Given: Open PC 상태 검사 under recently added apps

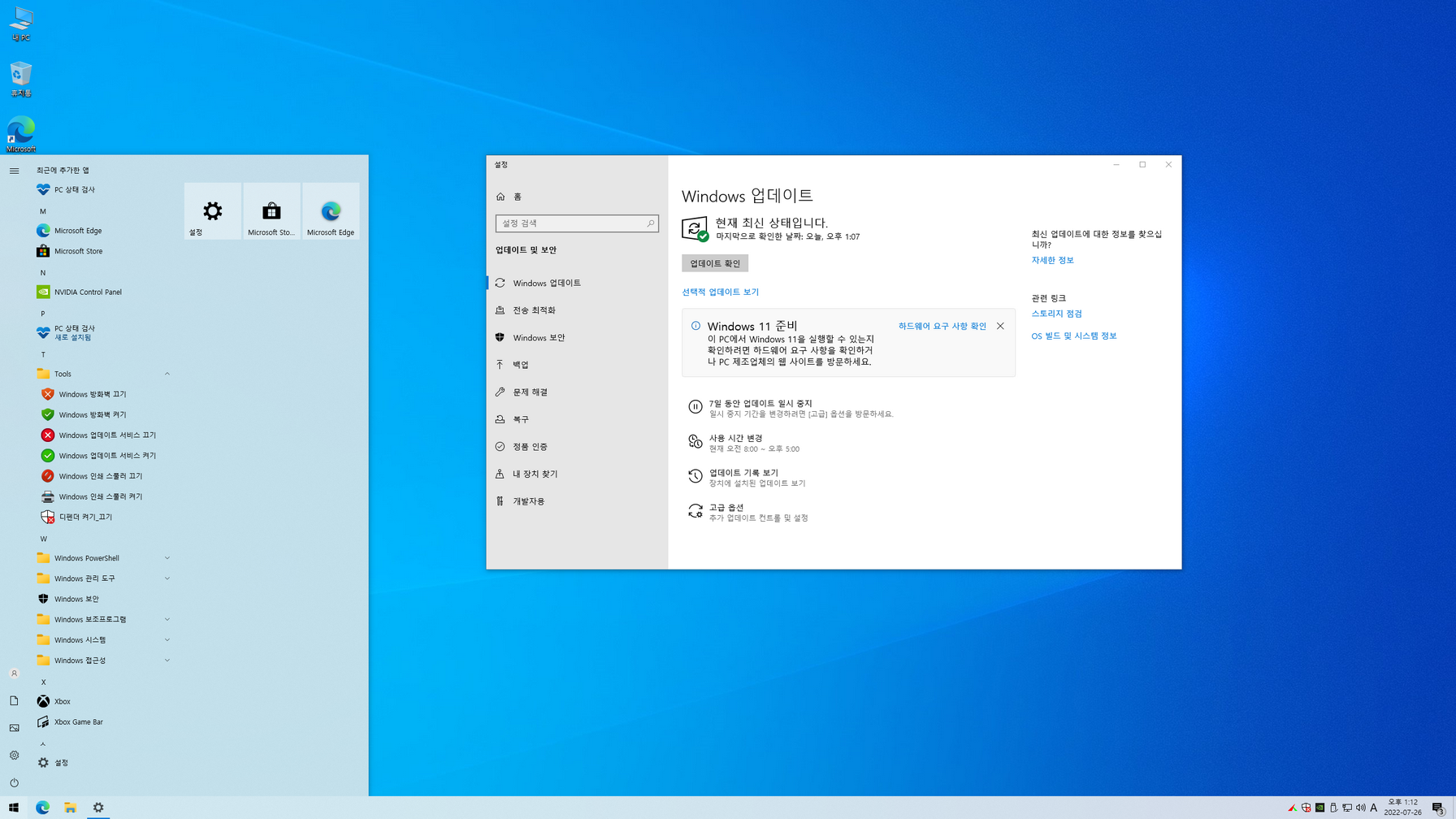Looking at the screenshot, I should tap(102, 189).
